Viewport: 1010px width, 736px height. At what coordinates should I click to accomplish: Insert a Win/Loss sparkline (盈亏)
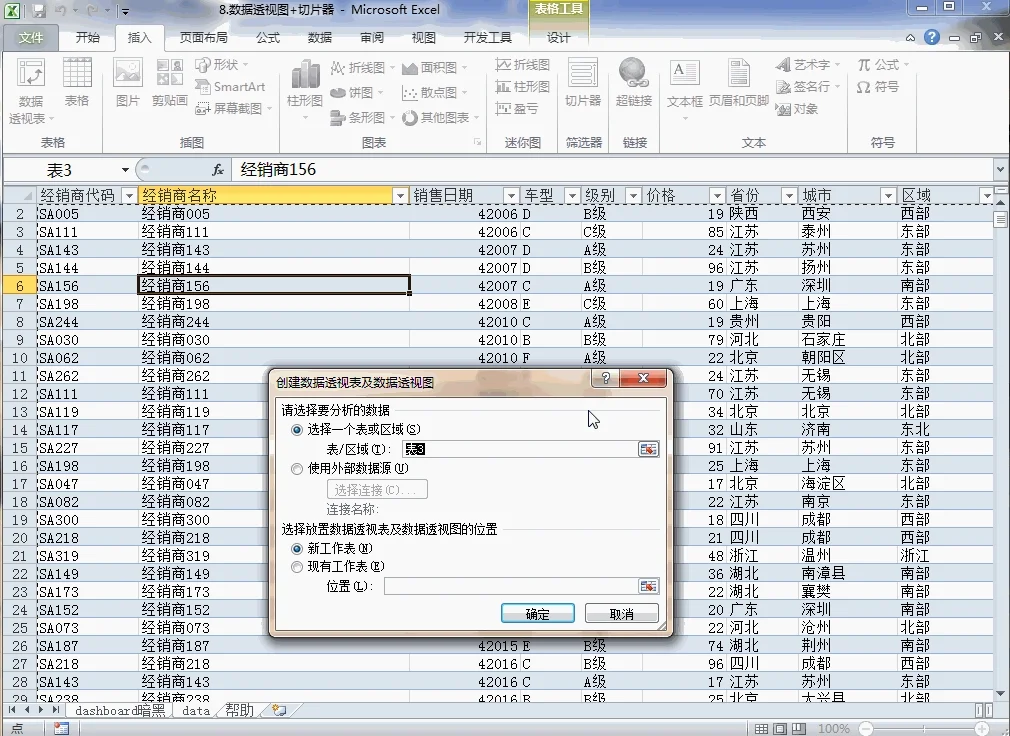517,109
